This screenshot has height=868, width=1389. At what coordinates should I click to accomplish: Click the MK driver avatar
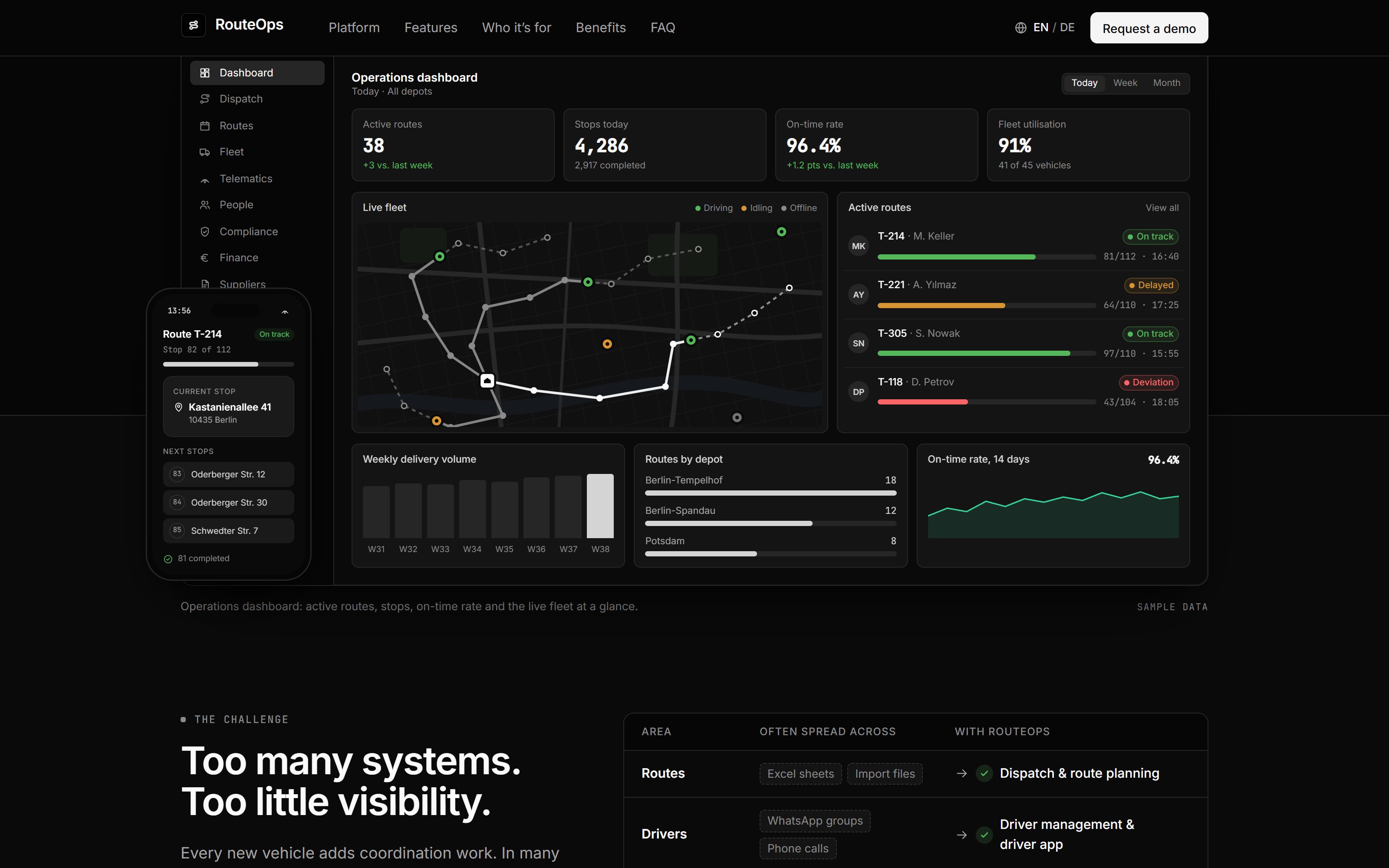click(859, 246)
